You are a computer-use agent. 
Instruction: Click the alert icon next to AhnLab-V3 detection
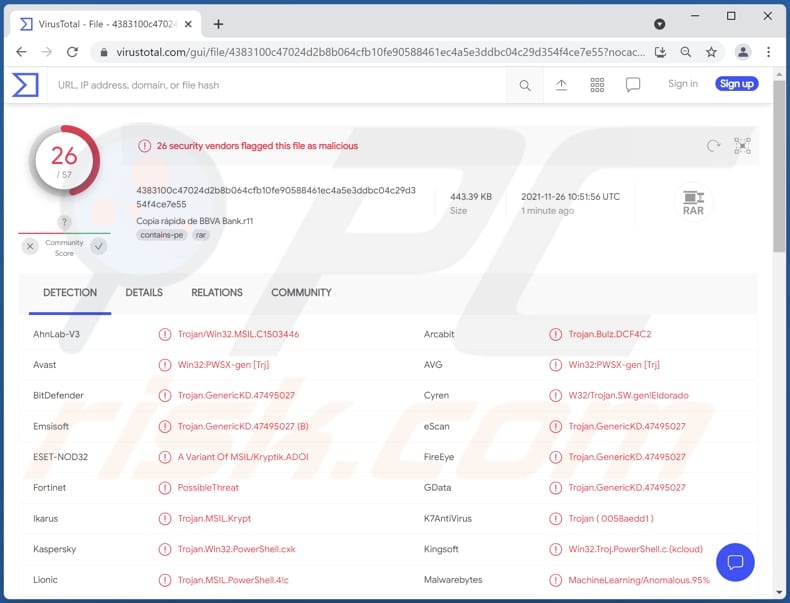[165, 334]
